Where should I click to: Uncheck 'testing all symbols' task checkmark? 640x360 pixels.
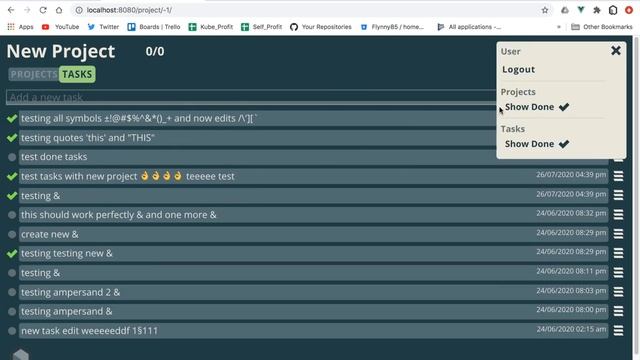click(x=12, y=118)
